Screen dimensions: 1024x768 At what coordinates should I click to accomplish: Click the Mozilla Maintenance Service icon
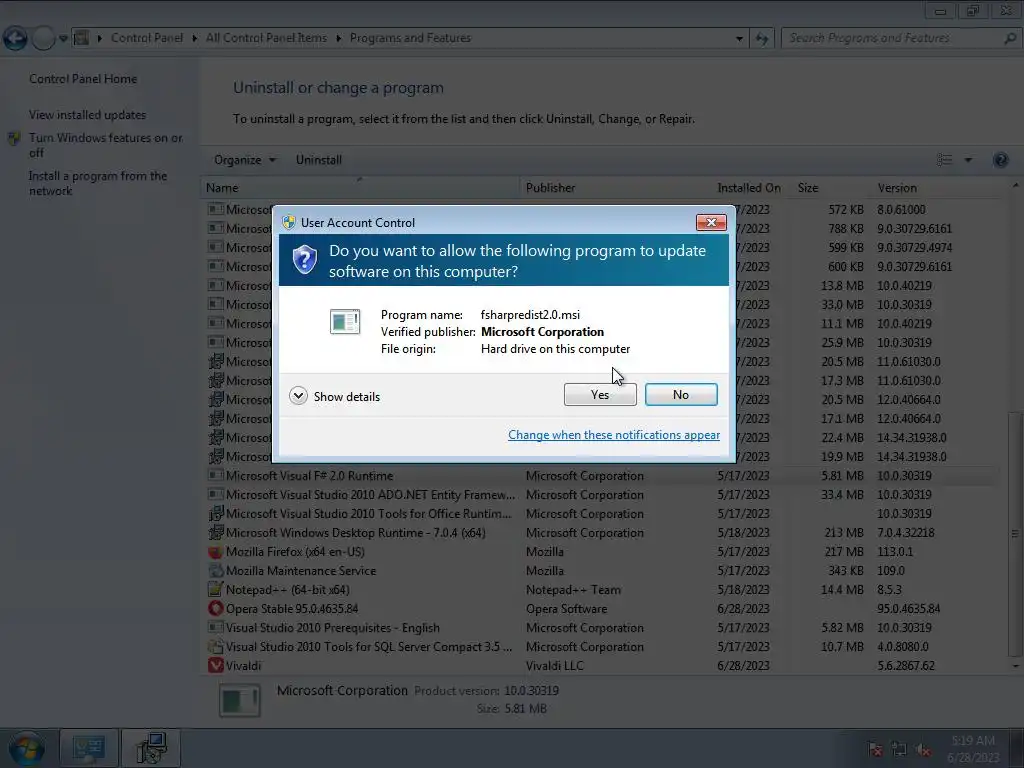(x=215, y=570)
